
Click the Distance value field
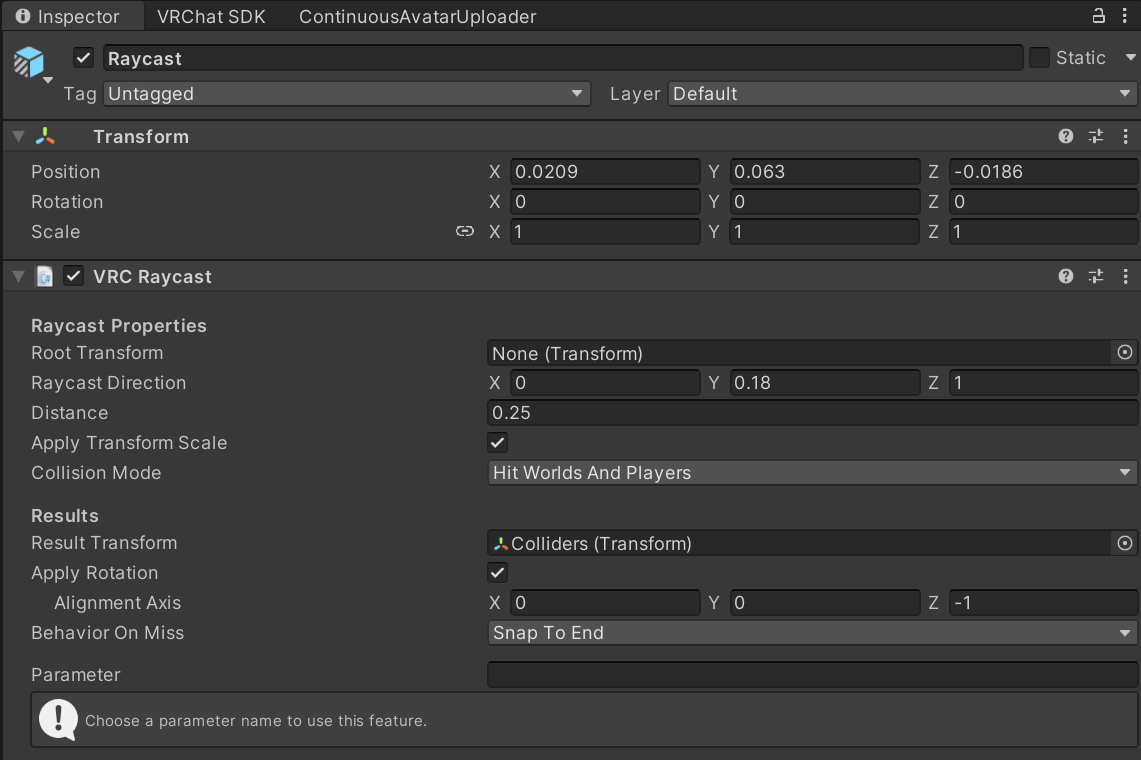pos(812,413)
